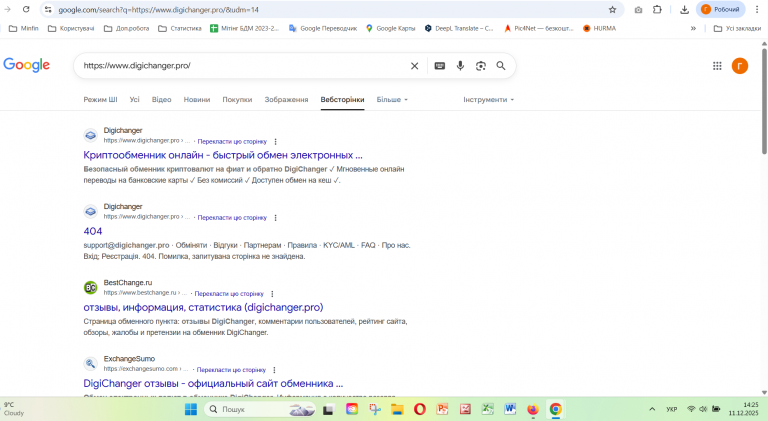Image resolution: width=768 pixels, height=421 pixels.
Task: Open more options for ExchangeSumo result
Action: click(274, 370)
